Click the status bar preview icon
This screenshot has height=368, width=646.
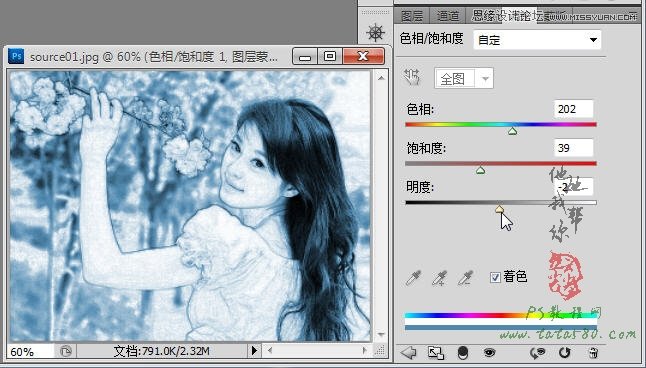click(66, 351)
